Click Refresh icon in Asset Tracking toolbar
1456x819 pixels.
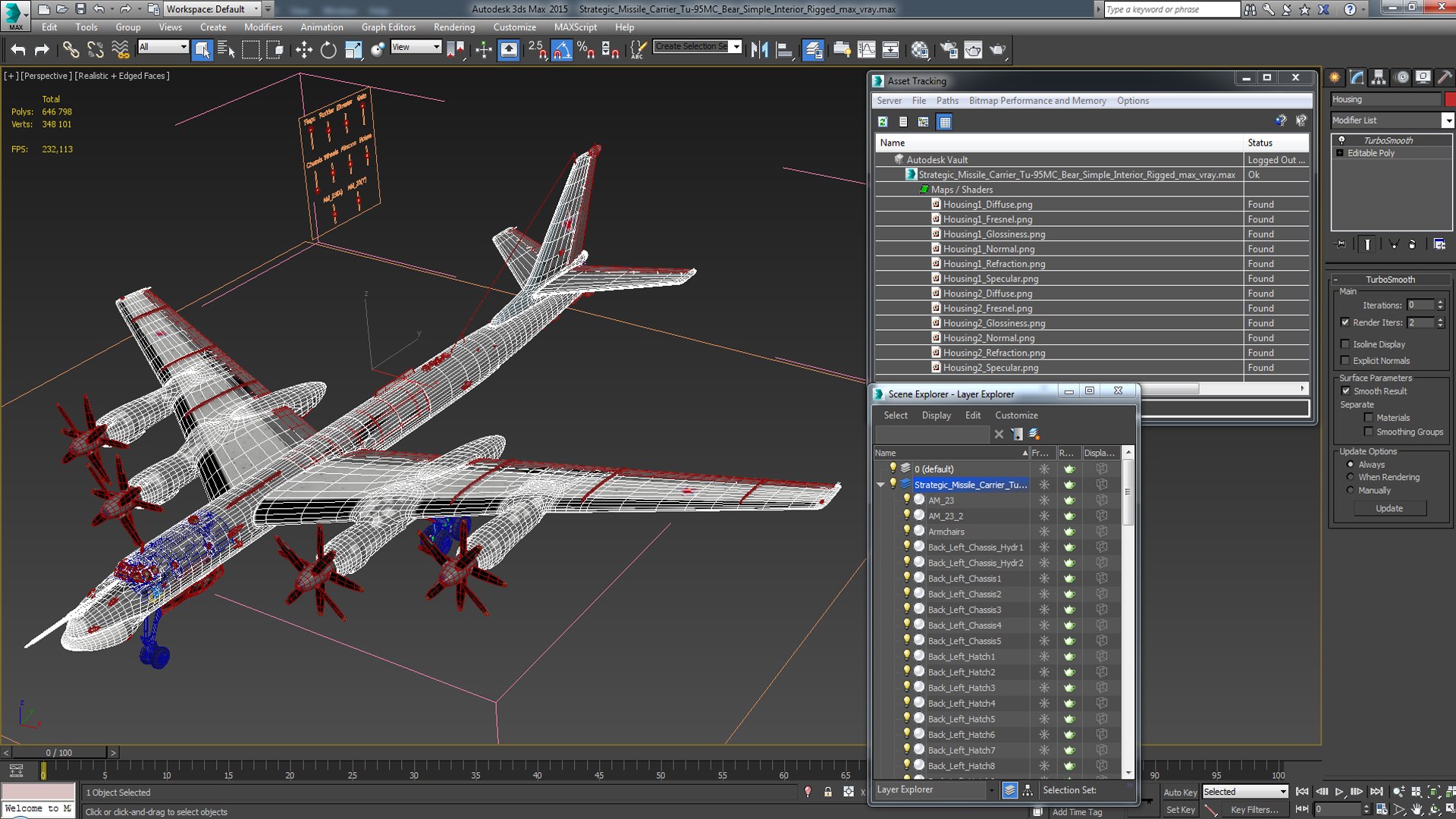point(883,121)
